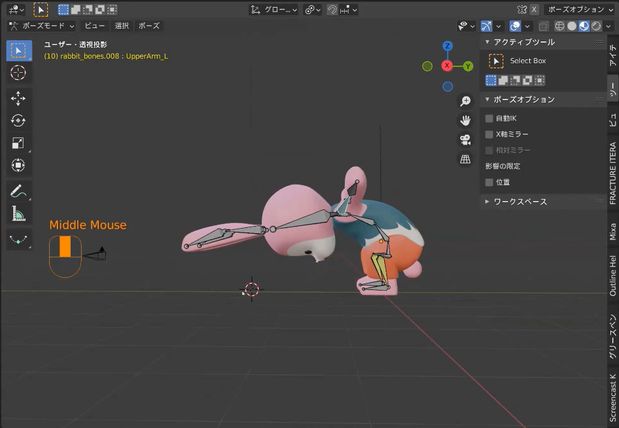This screenshot has height=428, width=619.
Task: Open the ポーズモード mode dropdown
Action: pyautogui.click(x=42, y=26)
